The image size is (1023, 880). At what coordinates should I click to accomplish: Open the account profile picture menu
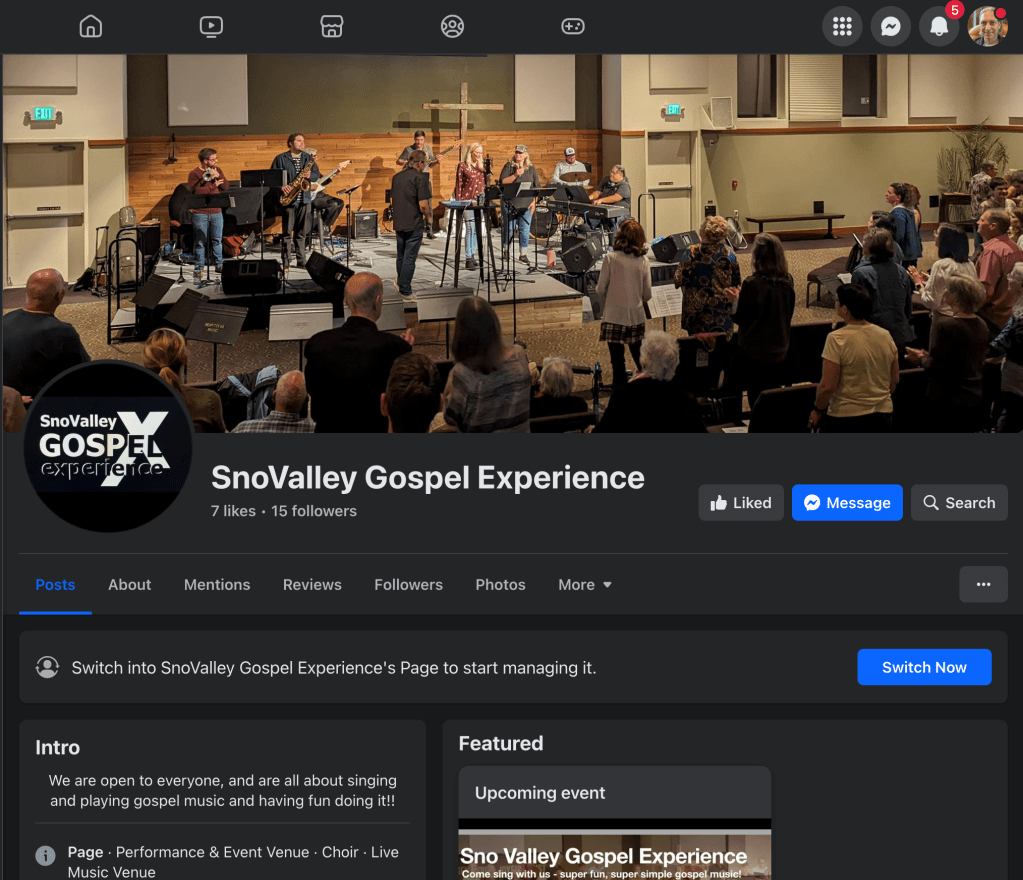click(x=988, y=27)
